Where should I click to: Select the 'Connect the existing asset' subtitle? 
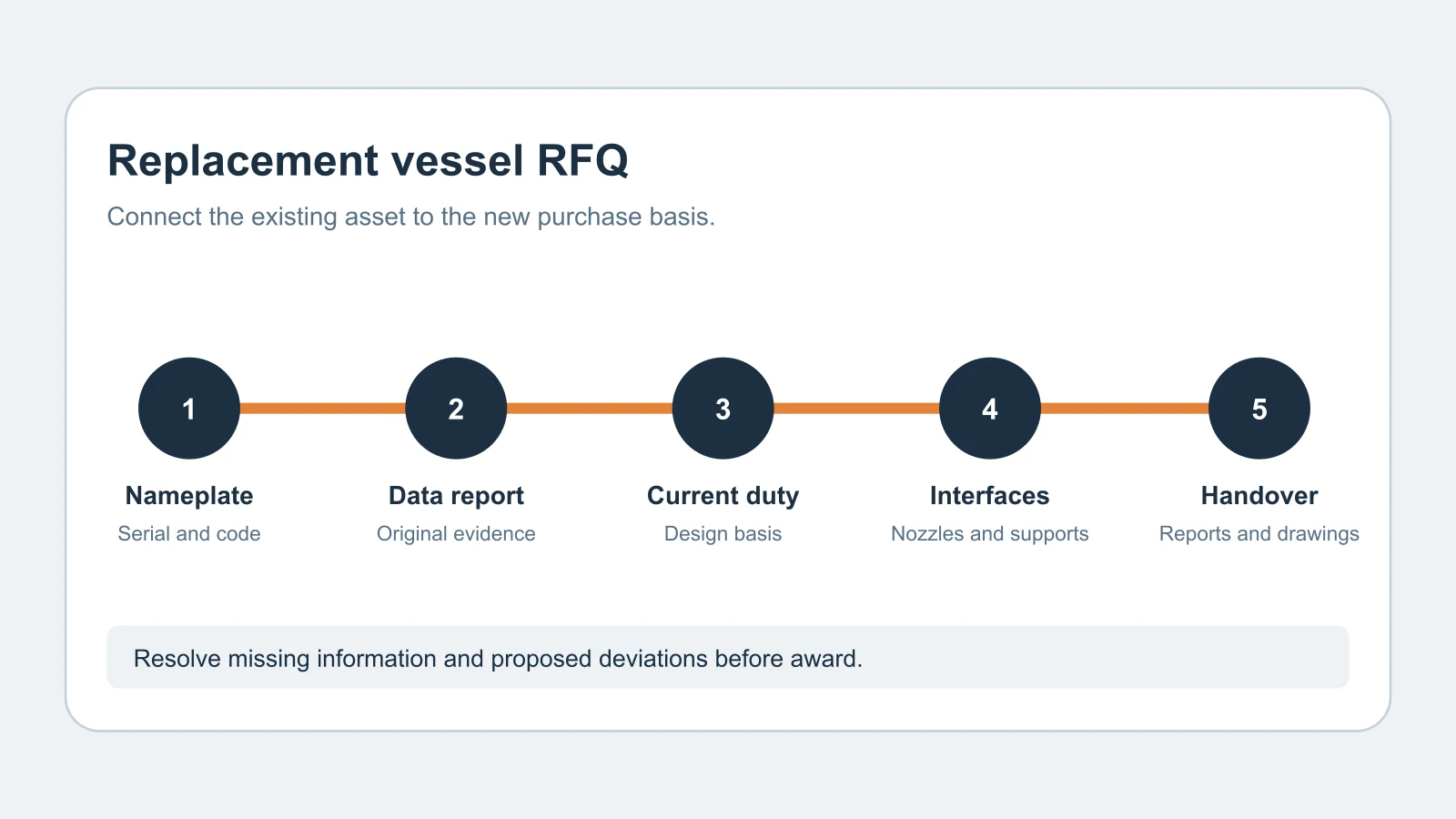[411, 217]
